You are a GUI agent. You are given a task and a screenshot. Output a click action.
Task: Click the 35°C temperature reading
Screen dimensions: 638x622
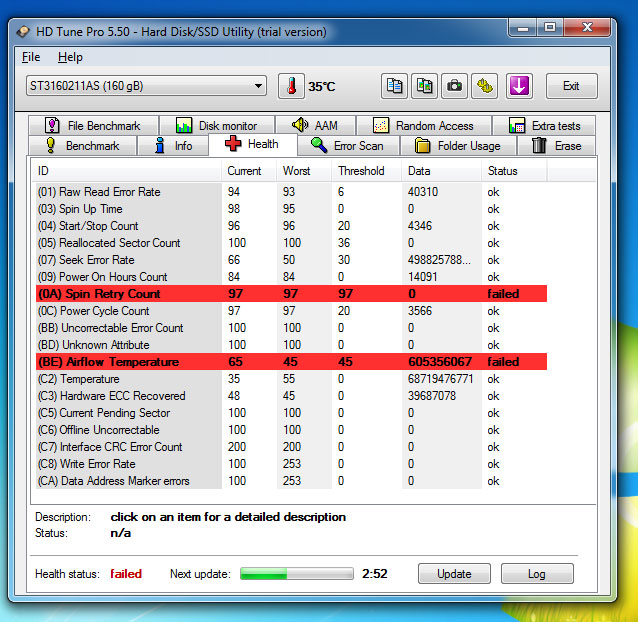(x=321, y=87)
